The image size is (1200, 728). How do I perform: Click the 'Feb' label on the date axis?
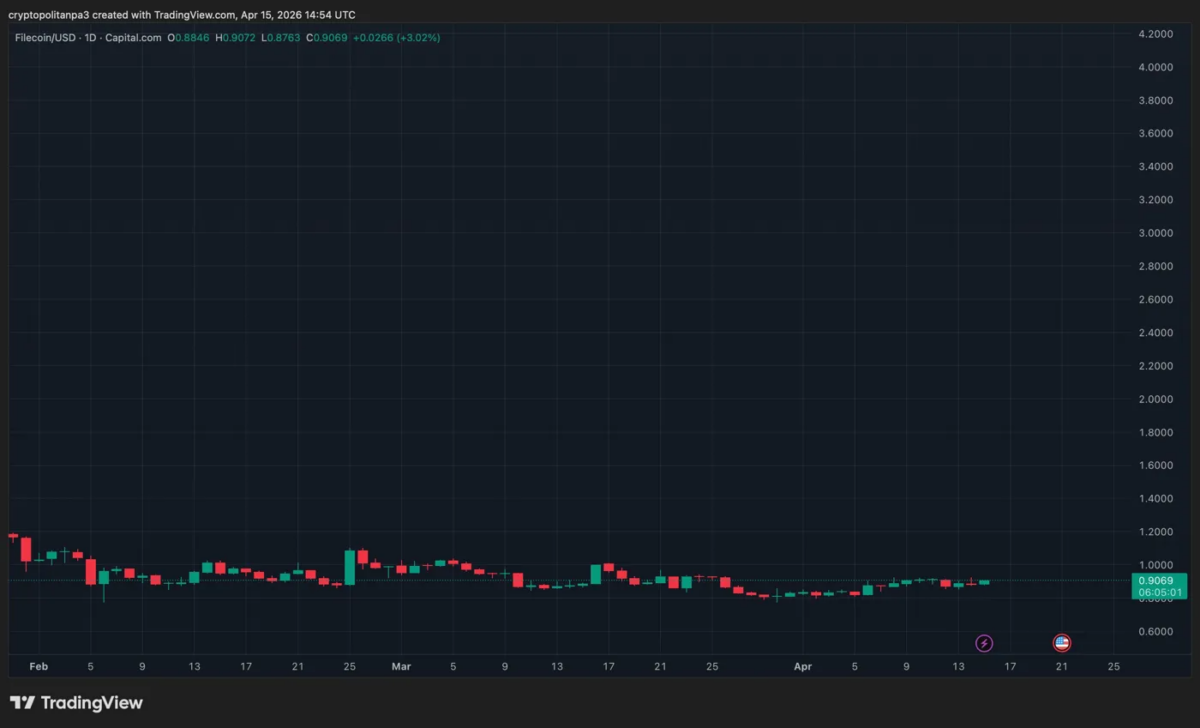click(x=38, y=666)
